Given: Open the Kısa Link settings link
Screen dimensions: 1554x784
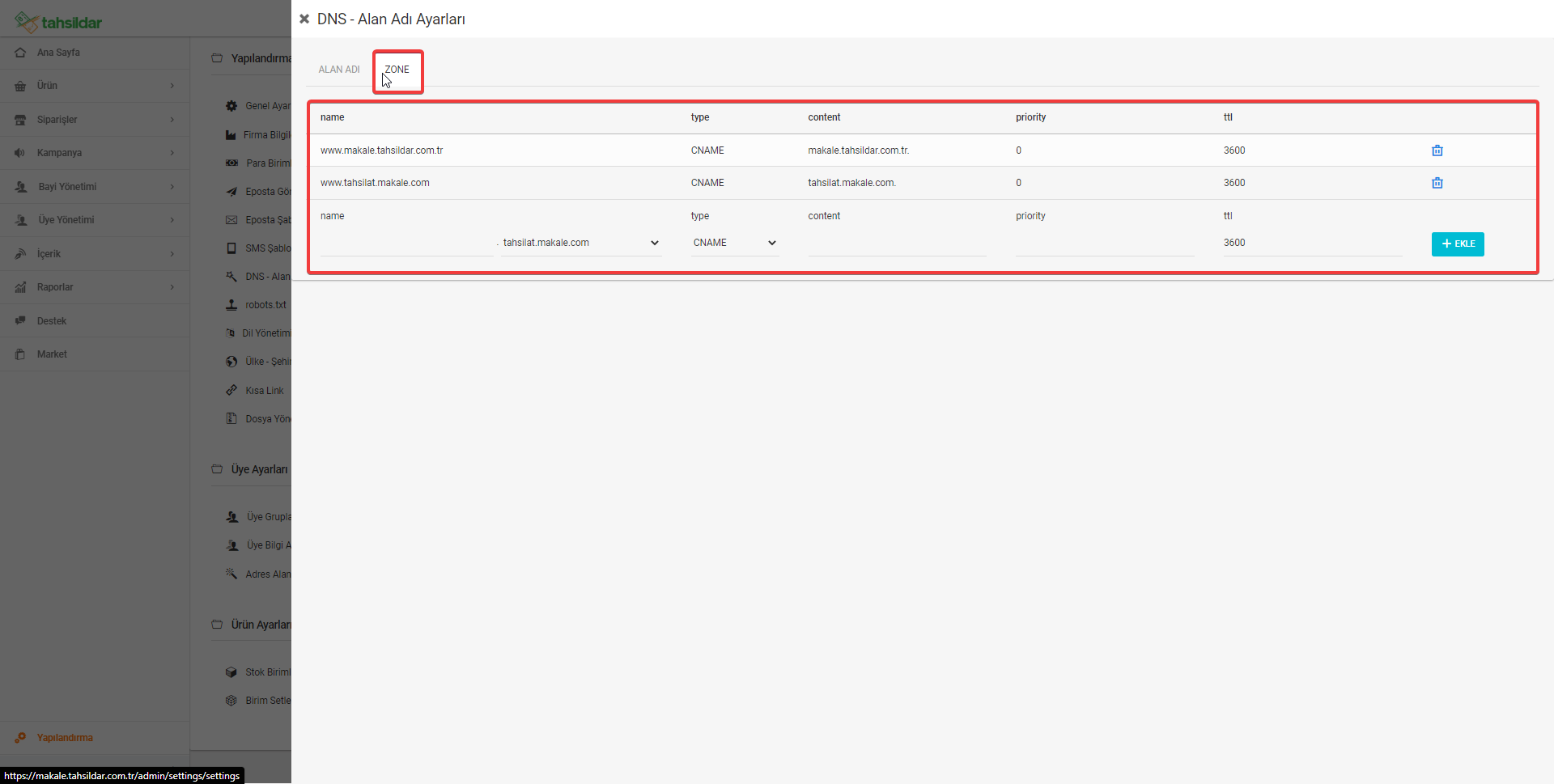Looking at the screenshot, I should click(x=265, y=391).
